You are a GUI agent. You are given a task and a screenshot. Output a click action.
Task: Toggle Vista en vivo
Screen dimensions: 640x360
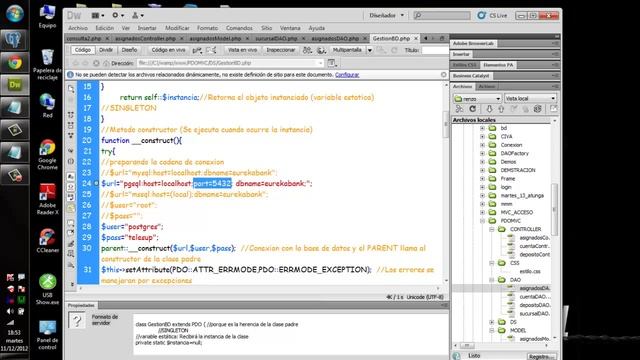(242, 50)
